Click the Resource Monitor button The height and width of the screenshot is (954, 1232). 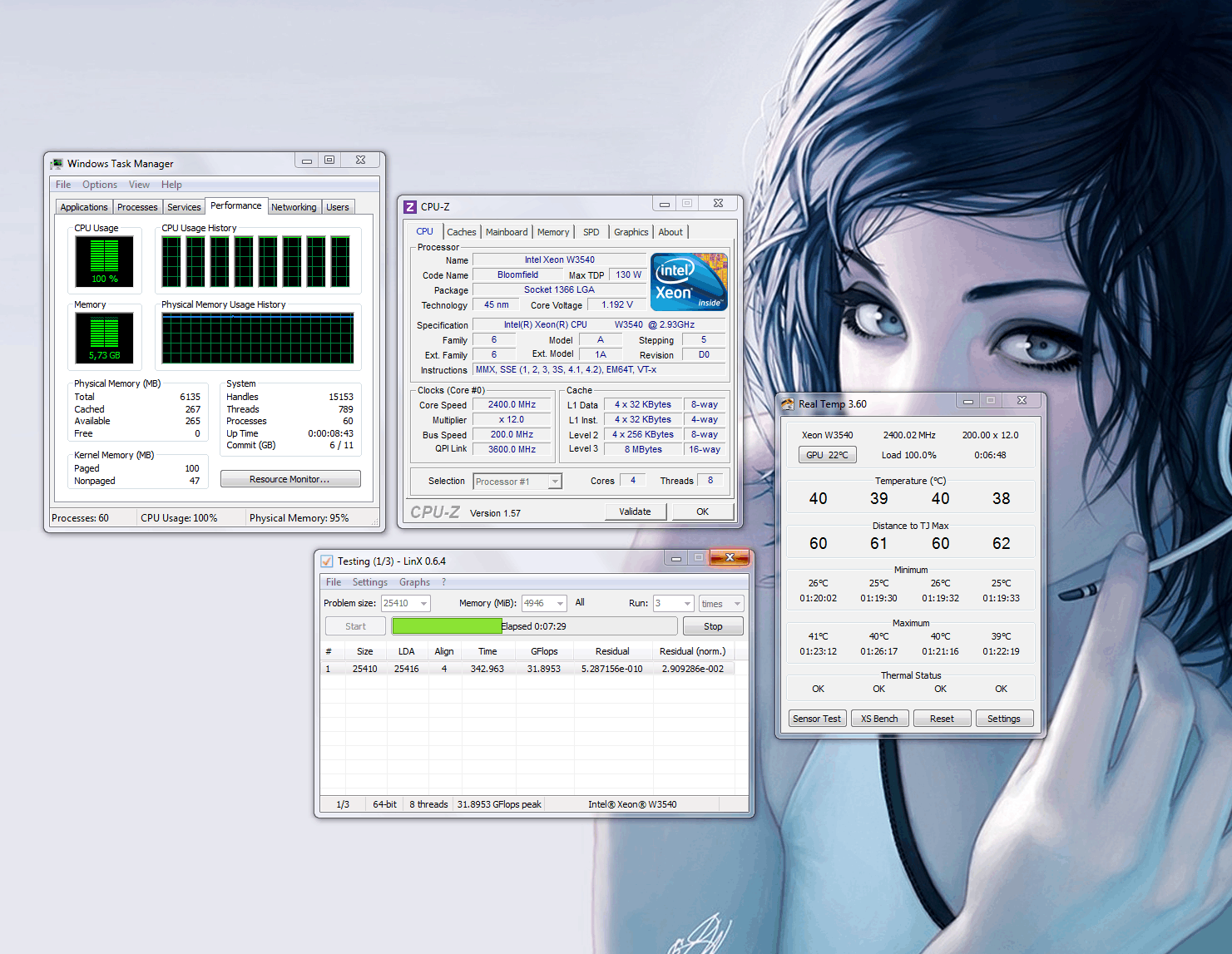[289, 479]
